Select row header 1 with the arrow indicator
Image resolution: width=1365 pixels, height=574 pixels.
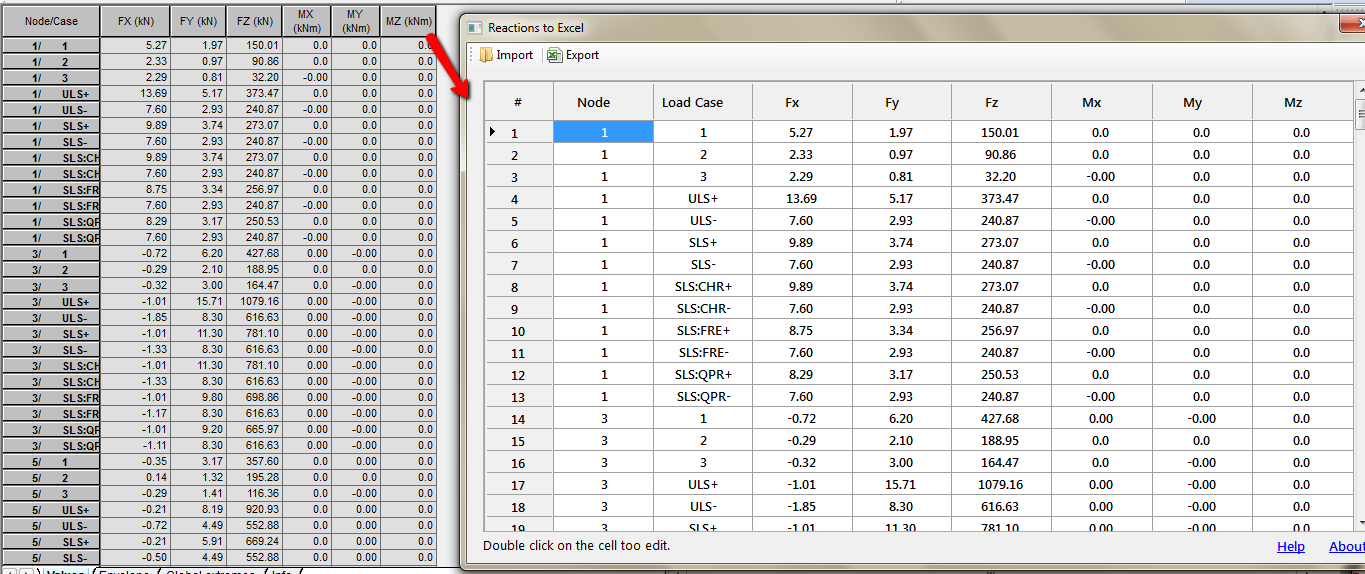pyautogui.click(x=518, y=132)
